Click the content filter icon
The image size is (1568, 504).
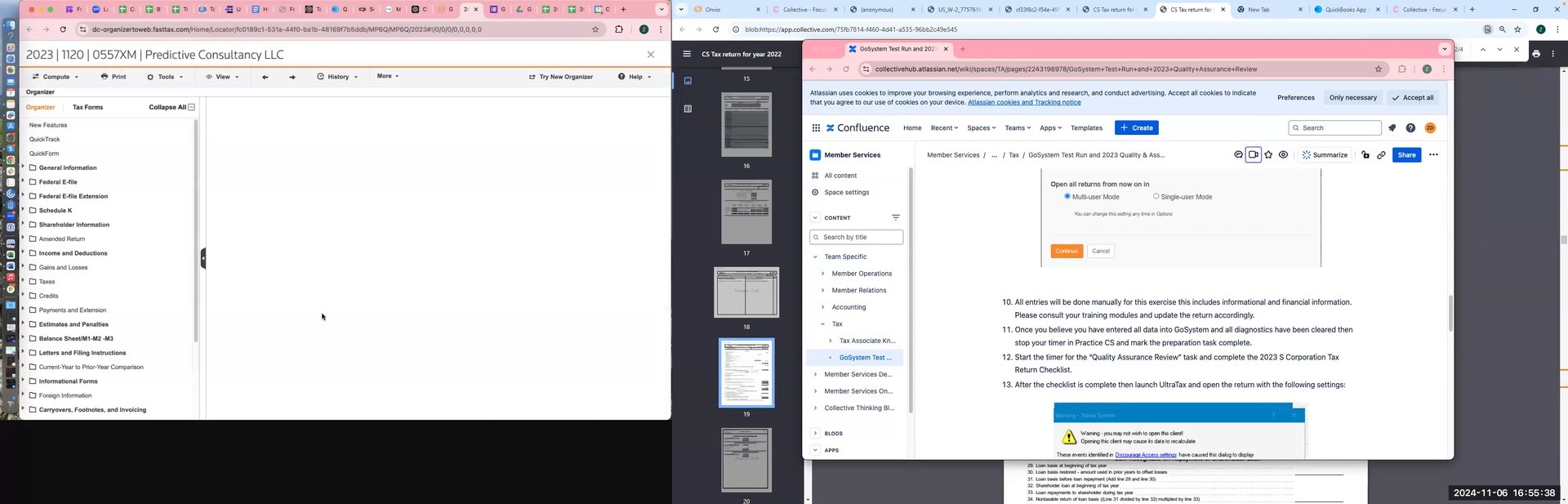[896, 217]
